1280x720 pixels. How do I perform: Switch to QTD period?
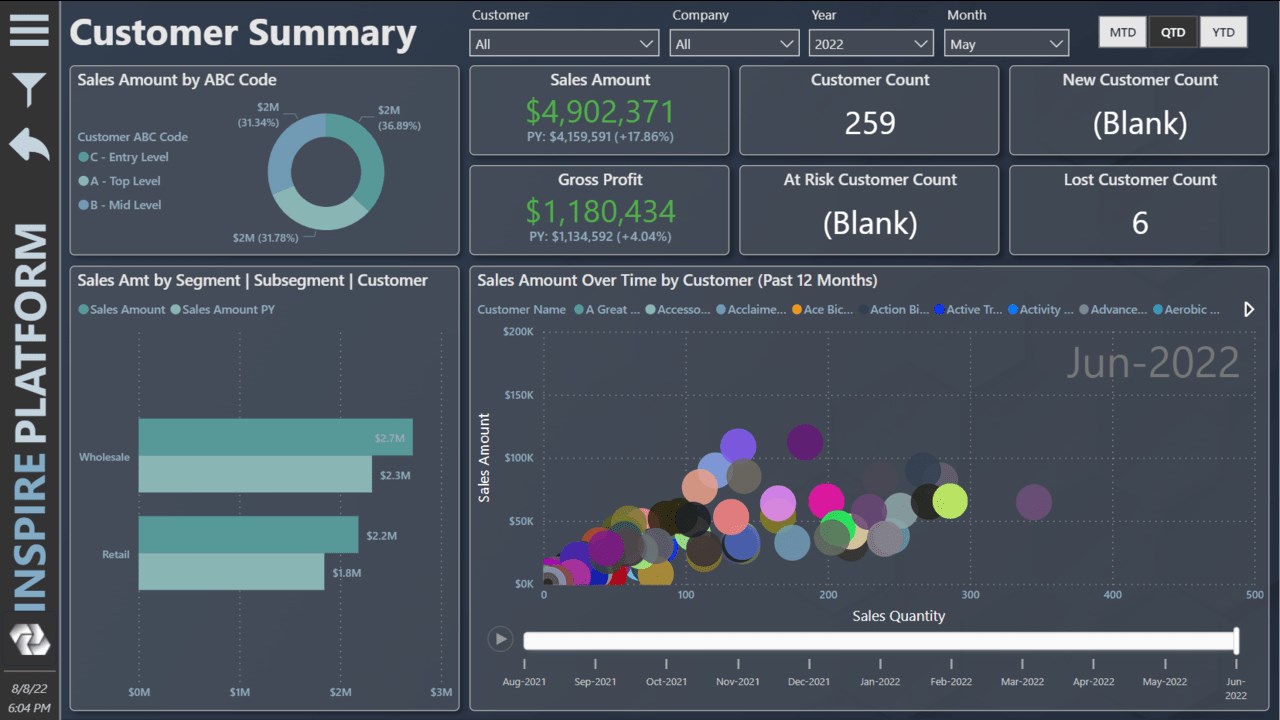pyautogui.click(x=1173, y=32)
